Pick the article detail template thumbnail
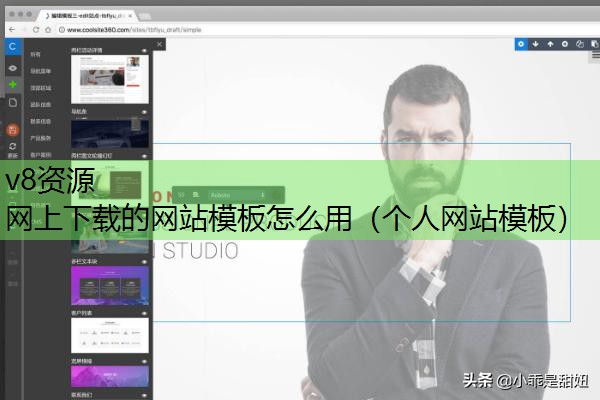600x400 pixels. 110,79
